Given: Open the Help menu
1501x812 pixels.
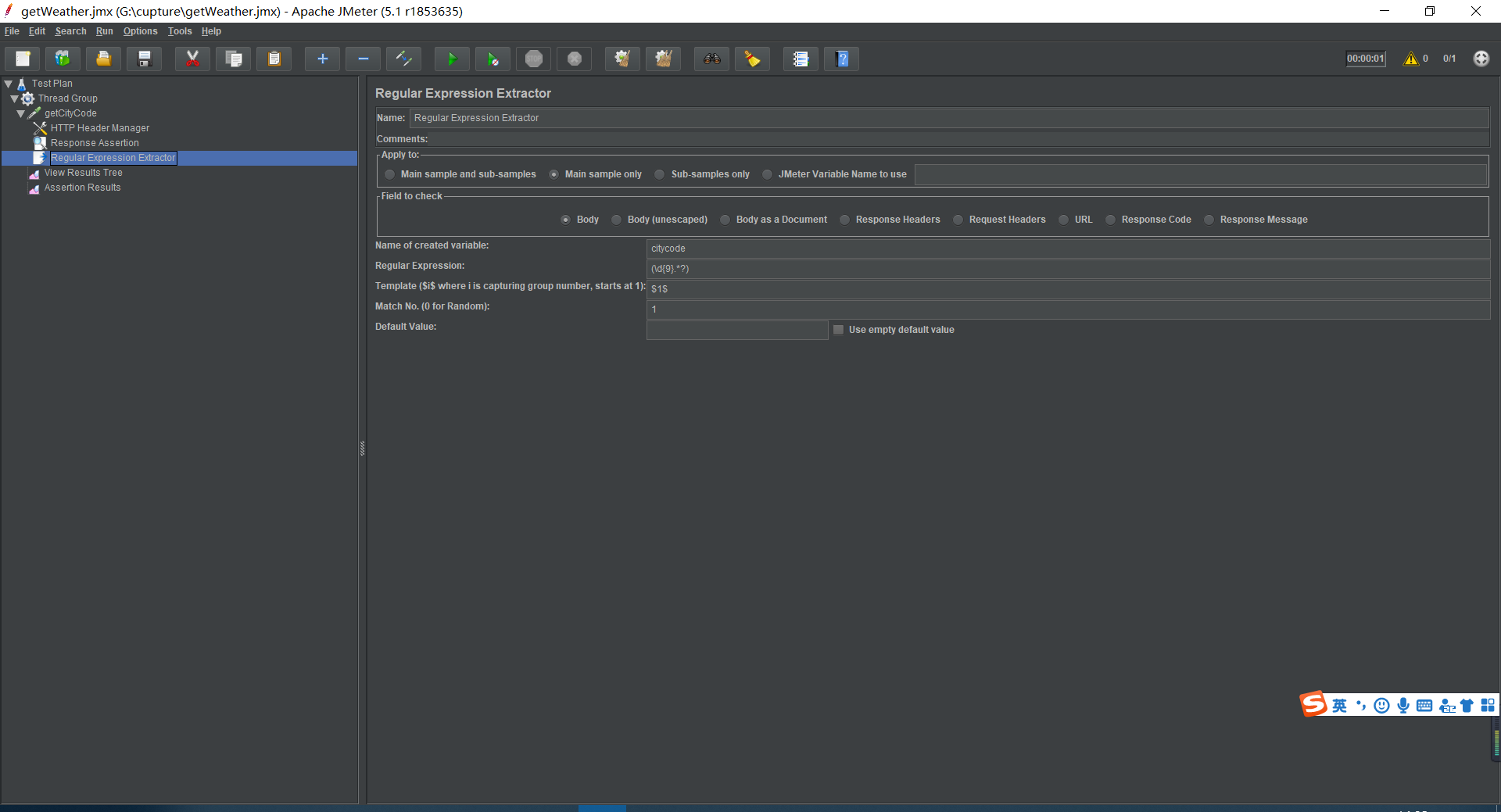Looking at the screenshot, I should coord(211,31).
